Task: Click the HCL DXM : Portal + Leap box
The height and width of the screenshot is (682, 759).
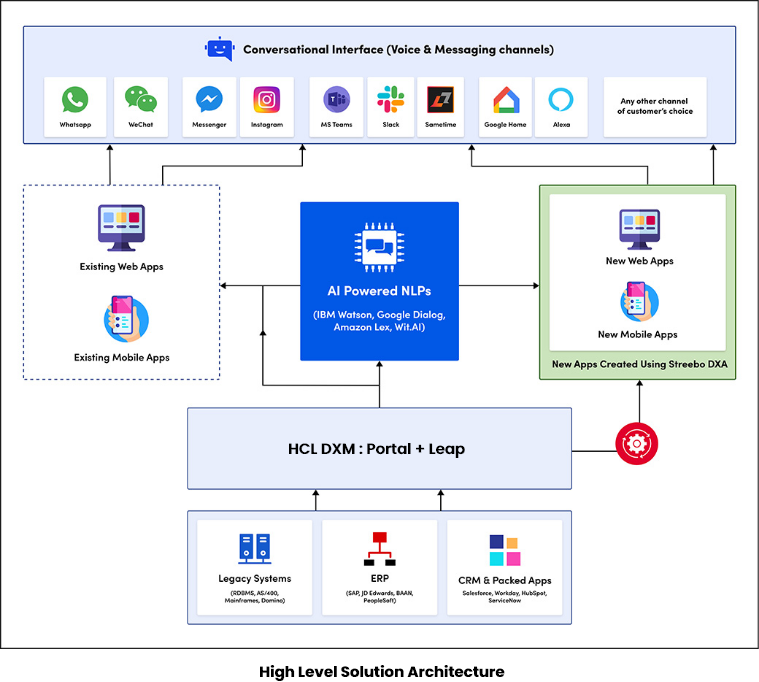Action: tap(380, 448)
